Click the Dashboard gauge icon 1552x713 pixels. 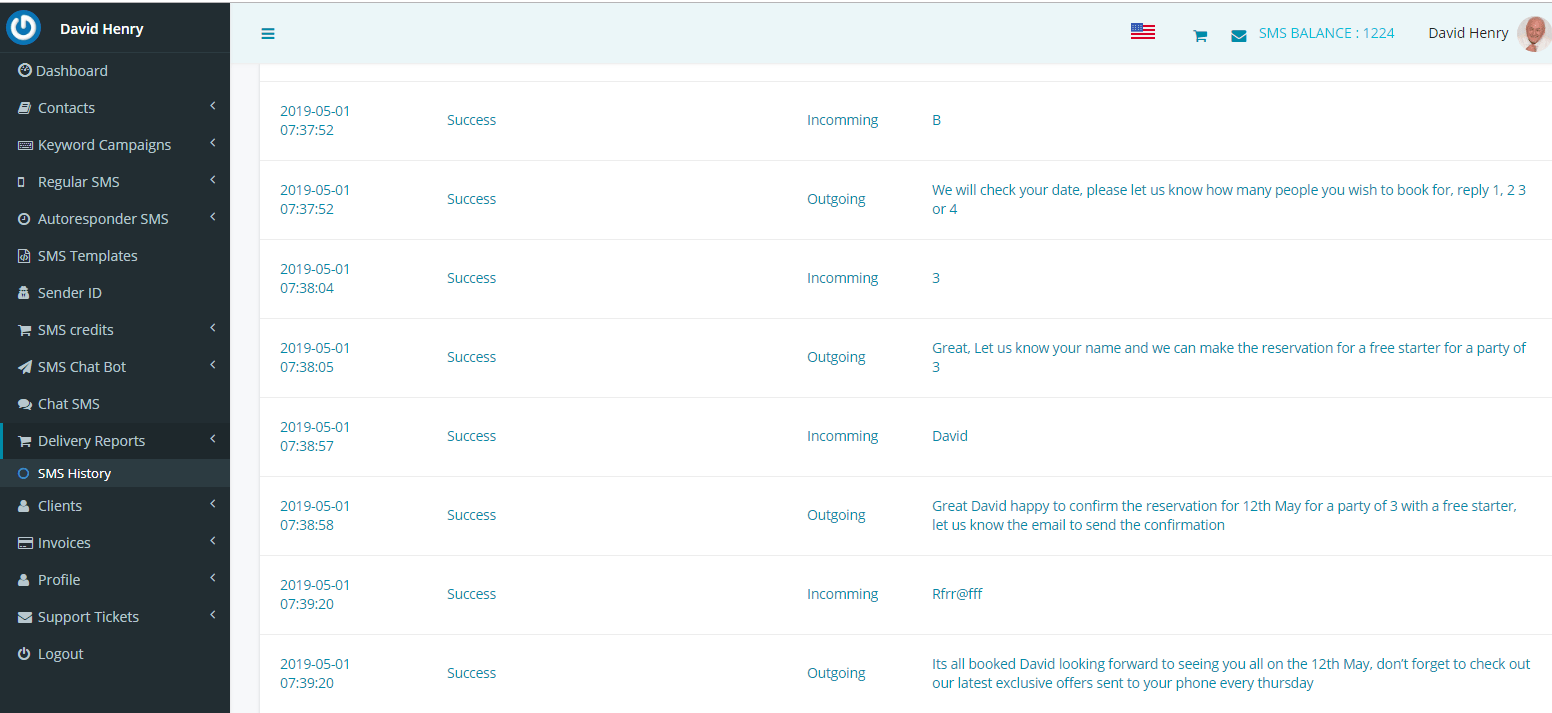[x=25, y=70]
